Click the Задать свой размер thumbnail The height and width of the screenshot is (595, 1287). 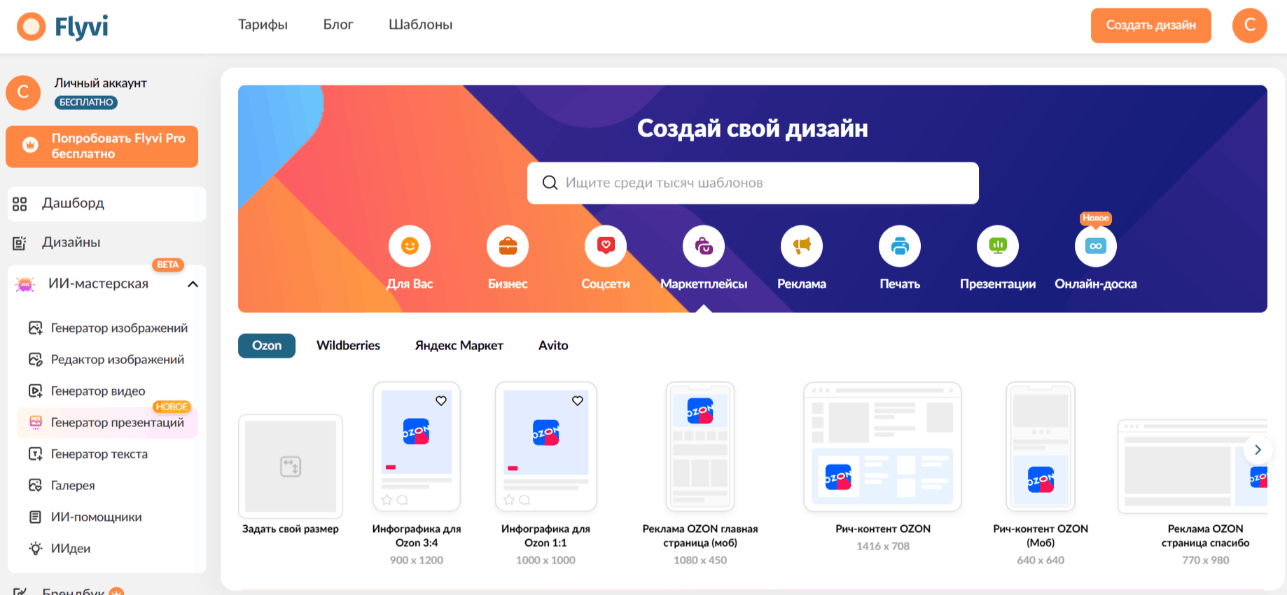pos(290,466)
